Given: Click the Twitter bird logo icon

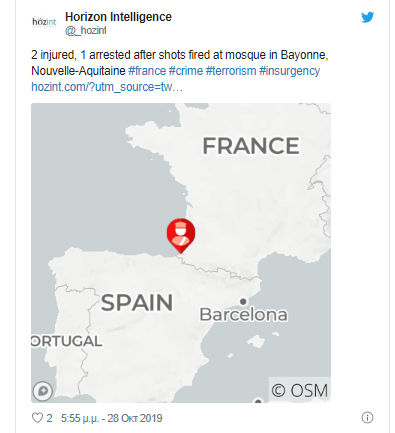Looking at the screenshot, I should [x=367, y=17].
